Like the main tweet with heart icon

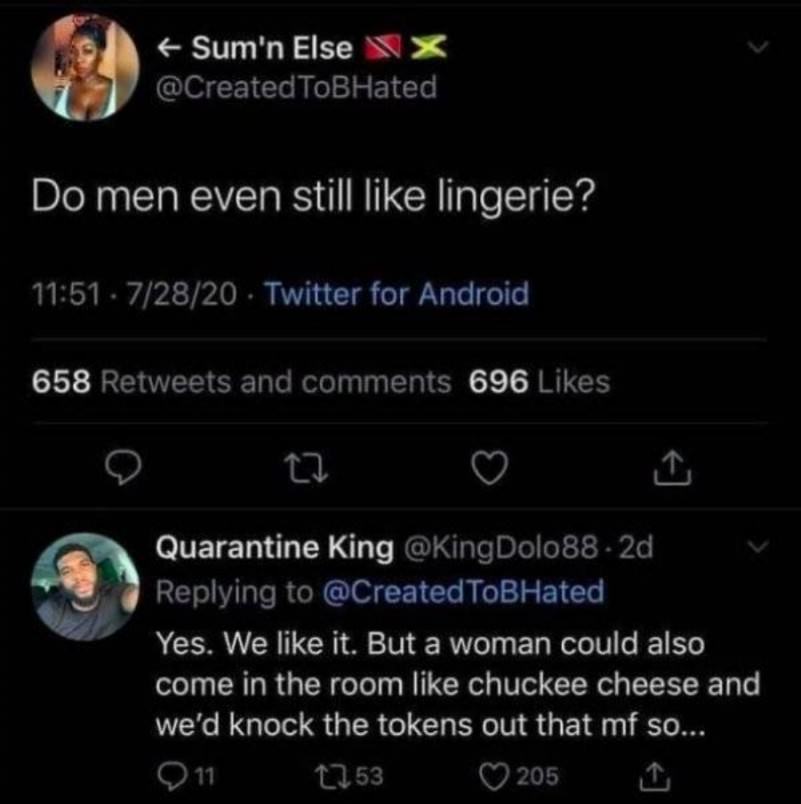(x=490, y=468)
